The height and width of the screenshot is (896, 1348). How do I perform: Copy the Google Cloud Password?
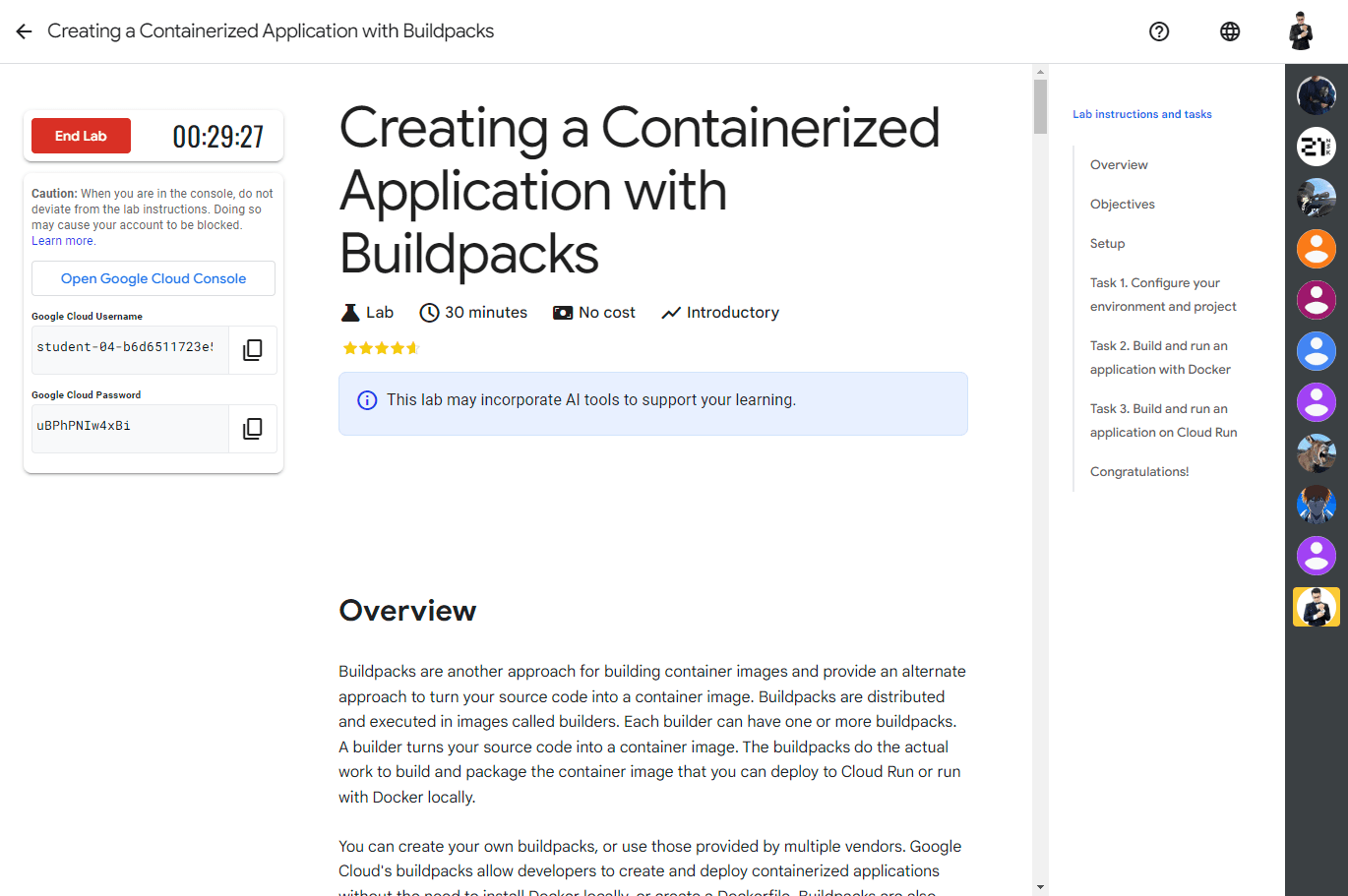(x=253, y=429)
